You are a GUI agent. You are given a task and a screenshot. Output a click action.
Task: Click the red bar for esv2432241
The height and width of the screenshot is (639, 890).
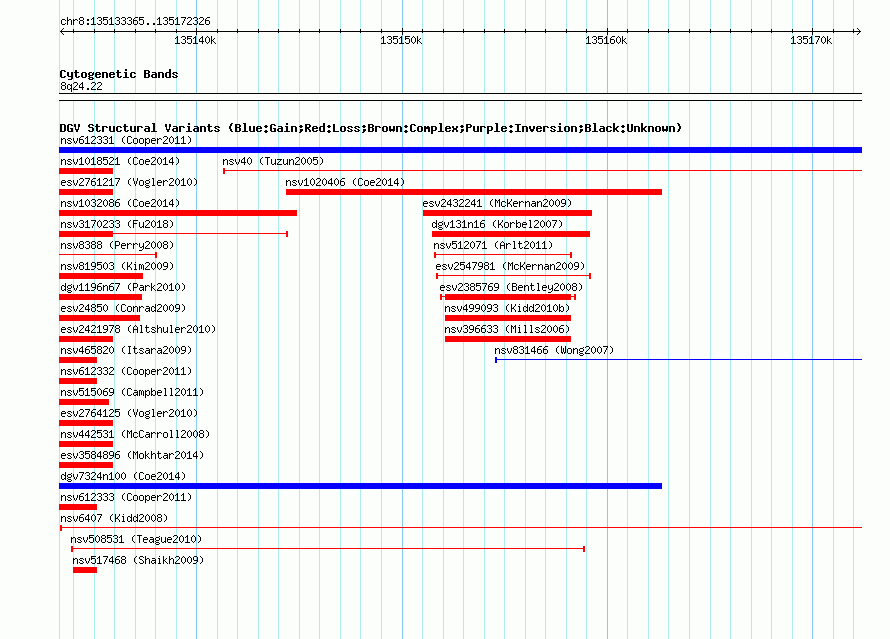507,213
